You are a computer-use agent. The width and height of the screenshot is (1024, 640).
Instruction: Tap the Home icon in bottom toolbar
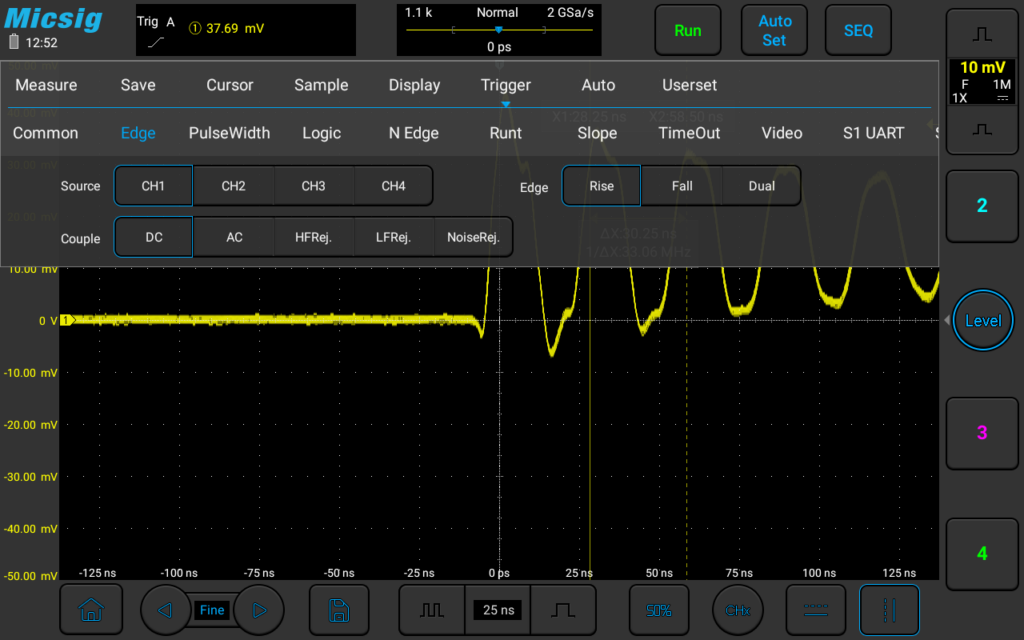[91, 609]
